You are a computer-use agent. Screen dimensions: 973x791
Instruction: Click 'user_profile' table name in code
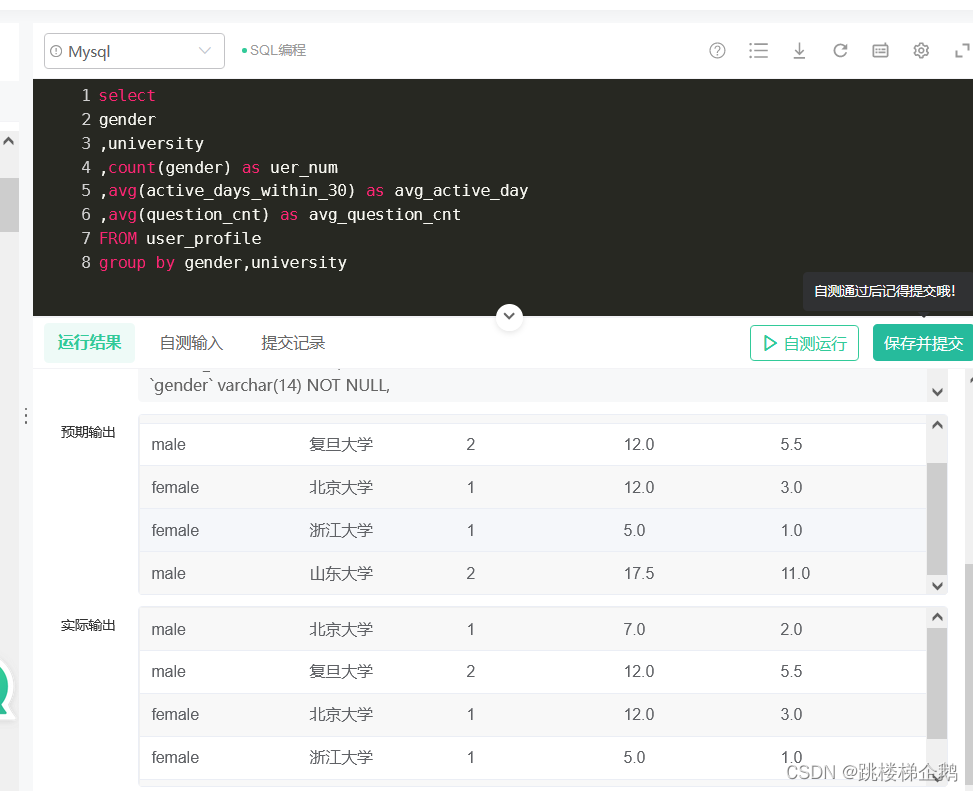point(204,239)
